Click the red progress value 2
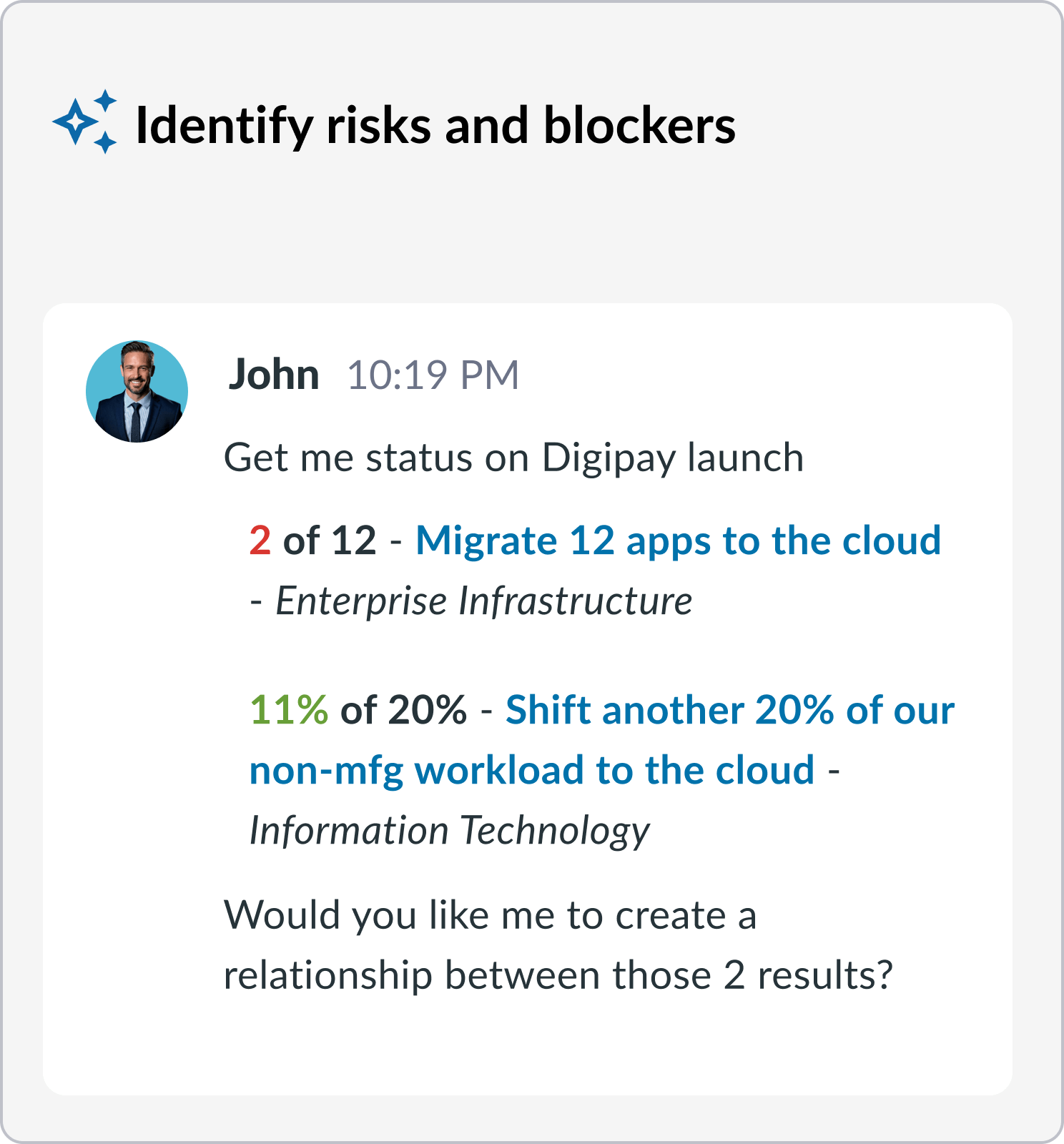This screenshot has height=1144, width=1064. [x=260, y=541]
